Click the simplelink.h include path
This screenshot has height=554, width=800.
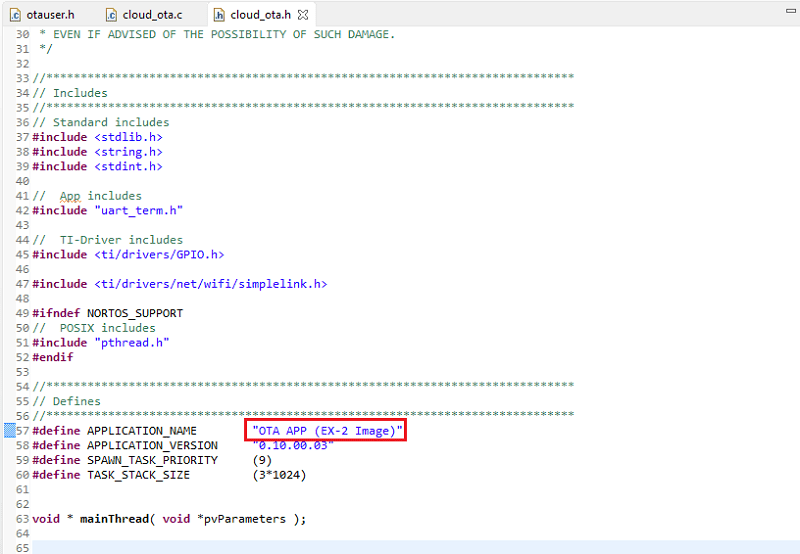coord(211,284)
